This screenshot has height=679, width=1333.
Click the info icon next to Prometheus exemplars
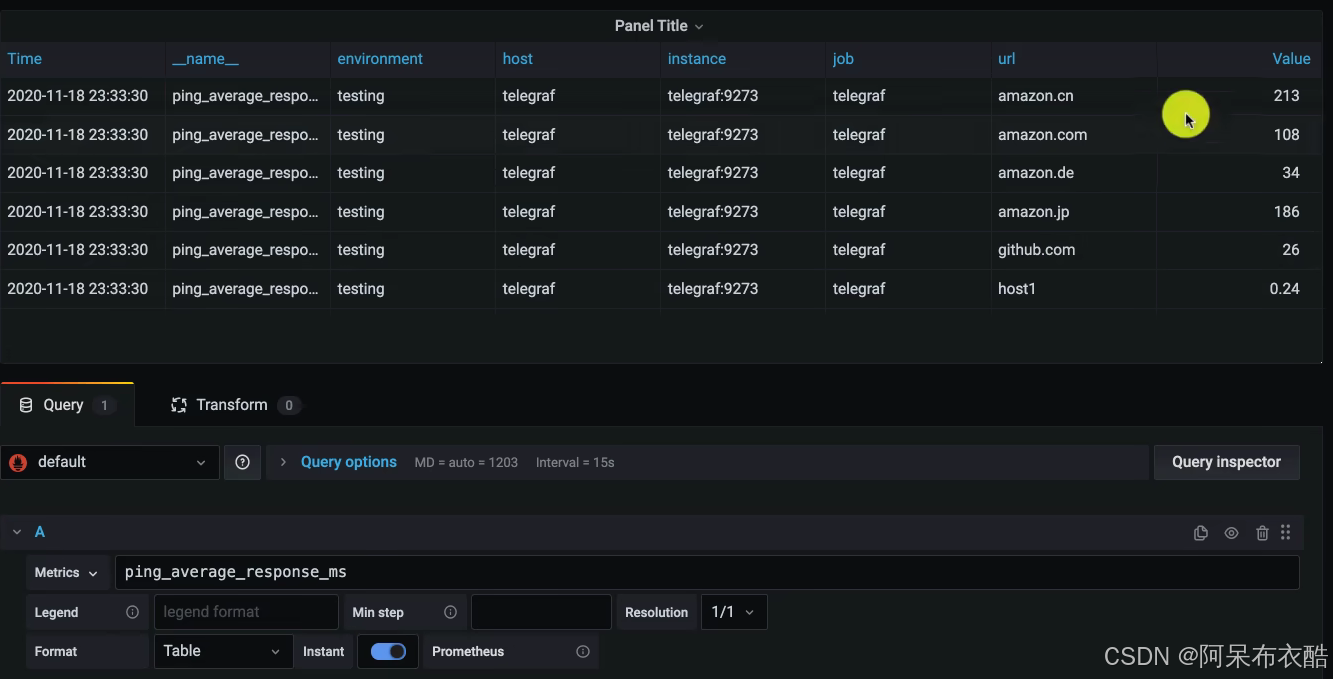coord(583,651)
